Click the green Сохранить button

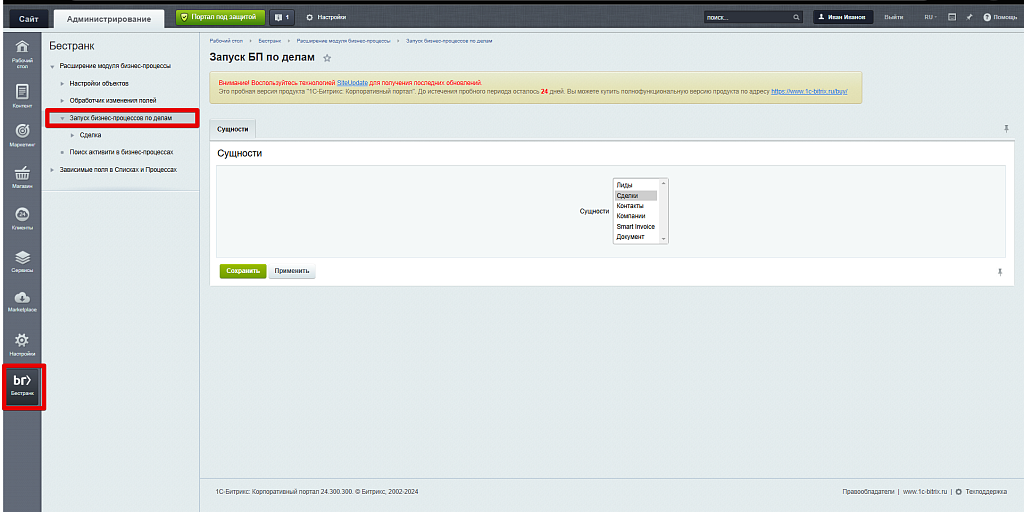pyautogui.click(x=243, y=271)
